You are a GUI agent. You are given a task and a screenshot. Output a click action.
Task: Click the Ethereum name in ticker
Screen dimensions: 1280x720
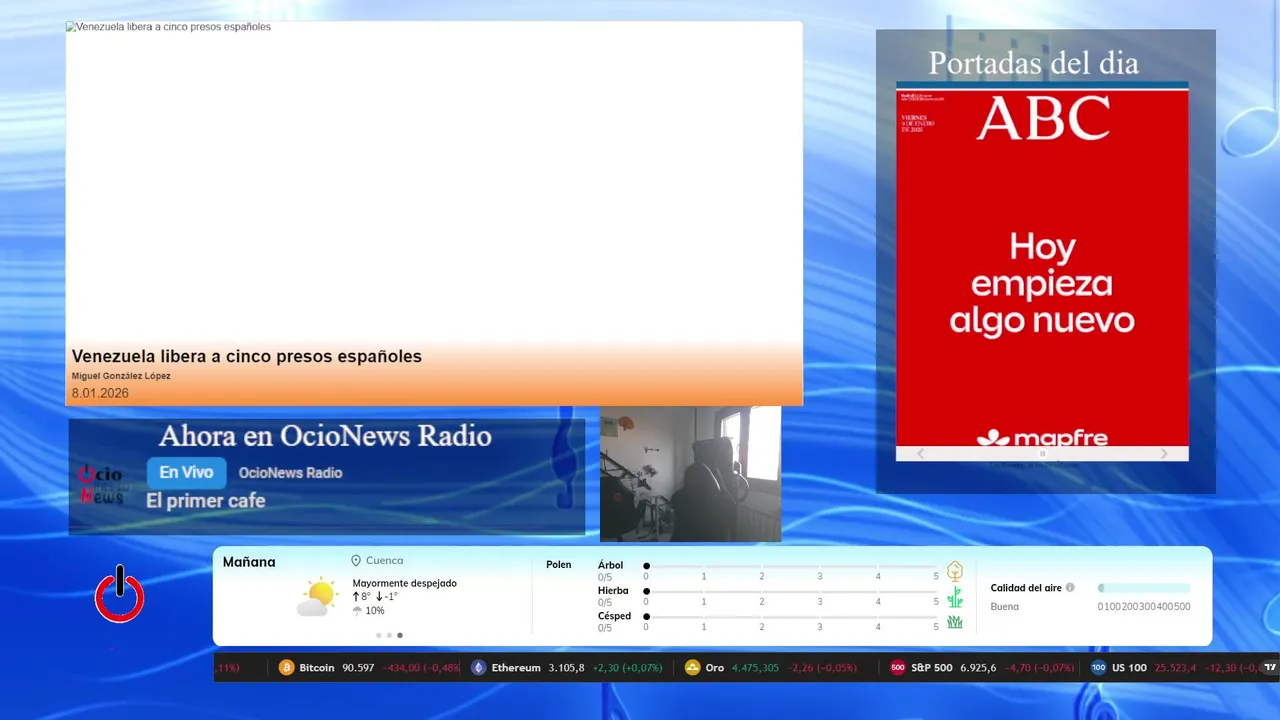point(516,667)
